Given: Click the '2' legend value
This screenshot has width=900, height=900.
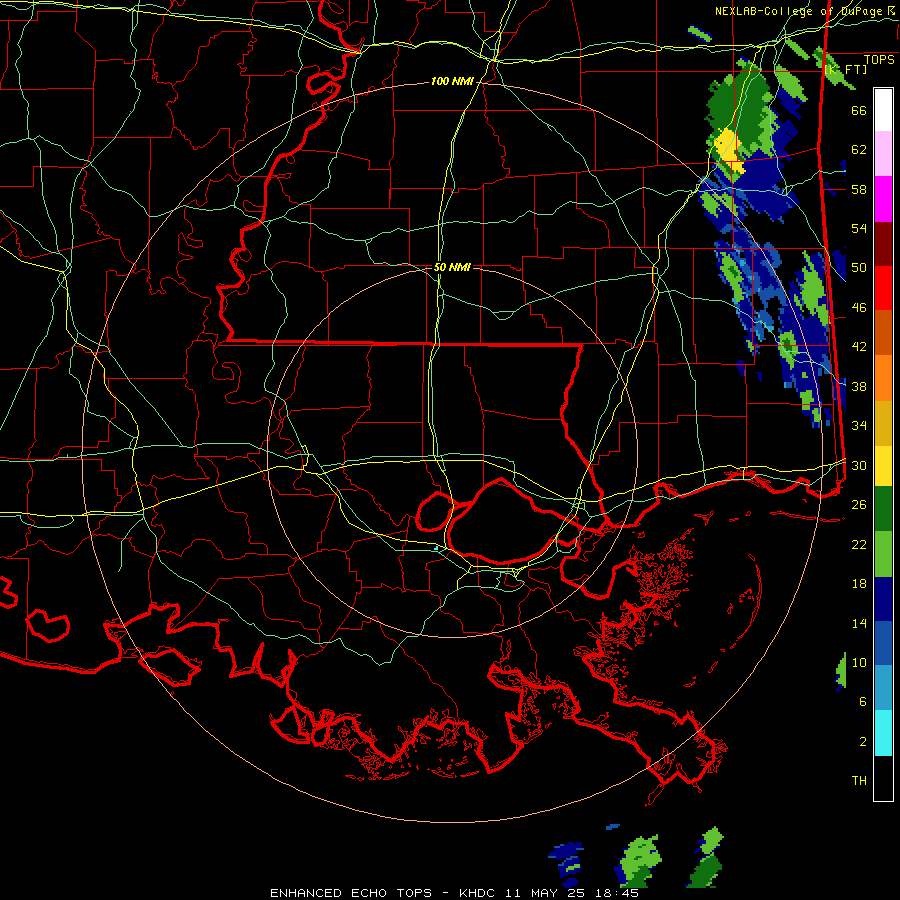Looking at the screenshot, I should (x=863, y=742).
